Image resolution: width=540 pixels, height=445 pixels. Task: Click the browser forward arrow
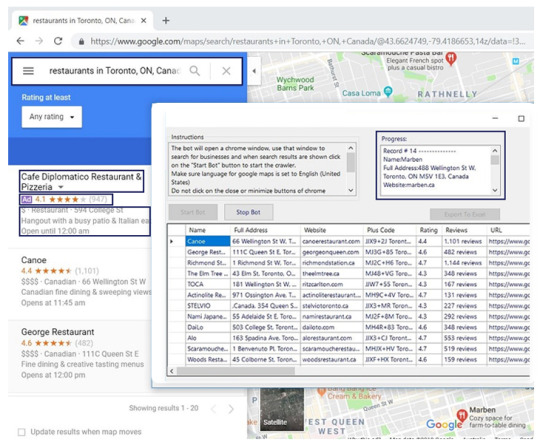click(39, 41)
